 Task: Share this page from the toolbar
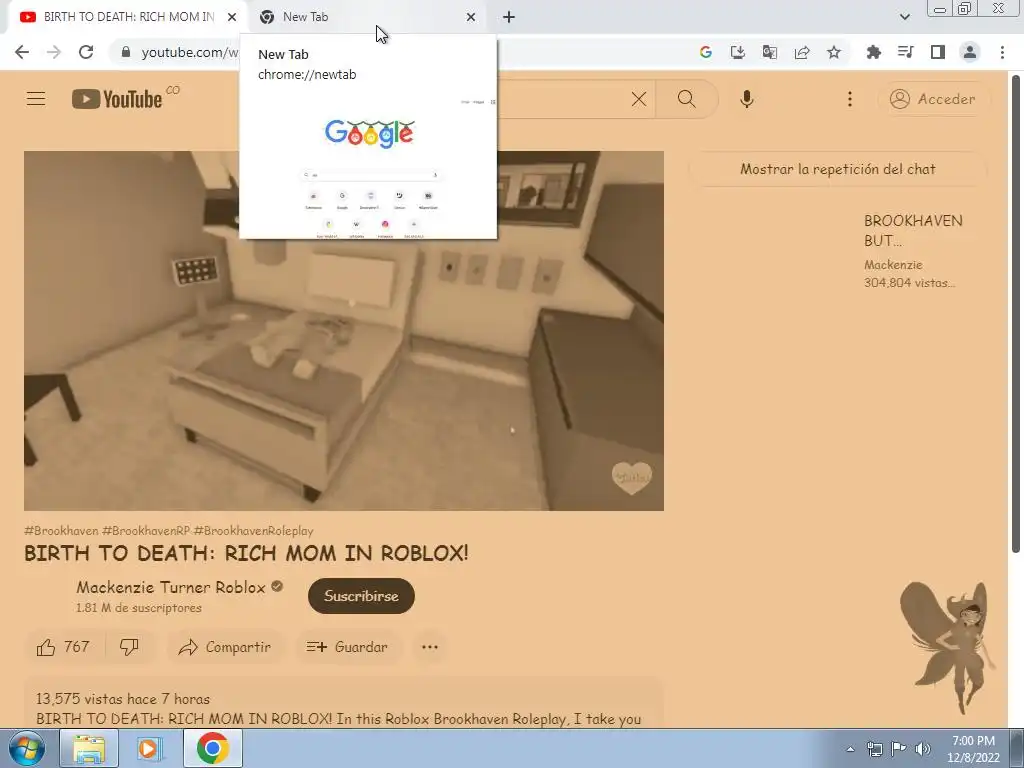coord(801,52)
